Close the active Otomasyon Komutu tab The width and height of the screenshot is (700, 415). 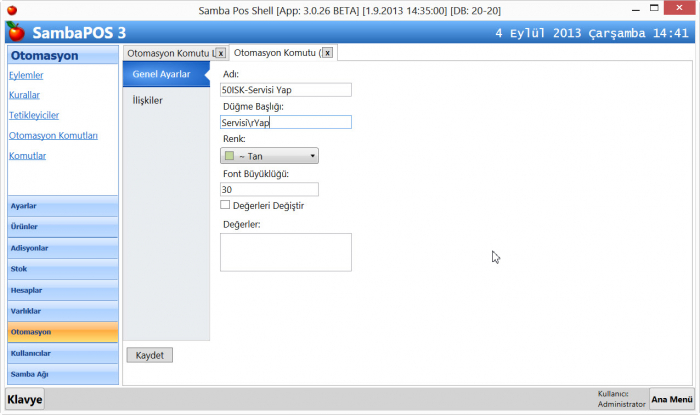(327, 52)
